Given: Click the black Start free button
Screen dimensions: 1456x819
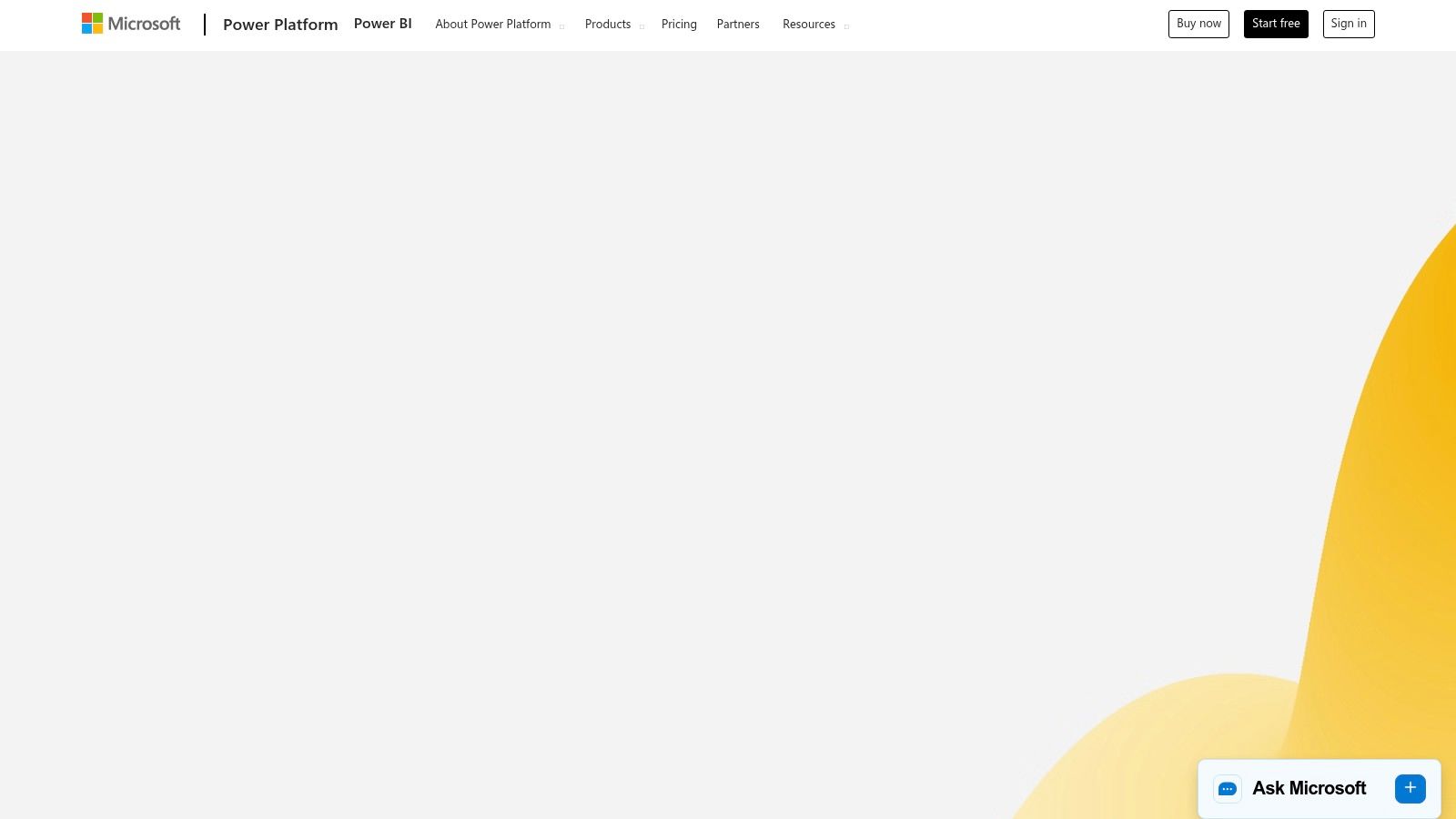Looking at the screenshot, I should 1276,24.
